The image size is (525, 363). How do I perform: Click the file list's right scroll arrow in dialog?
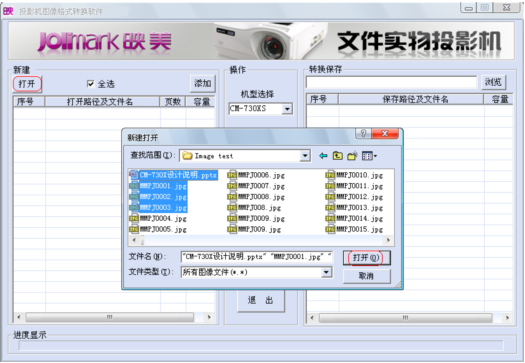click(x=388, y=240)
